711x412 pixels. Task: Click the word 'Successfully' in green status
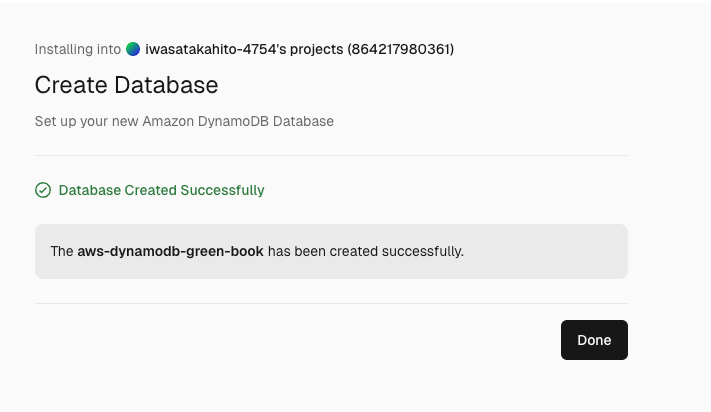(224, 190)
